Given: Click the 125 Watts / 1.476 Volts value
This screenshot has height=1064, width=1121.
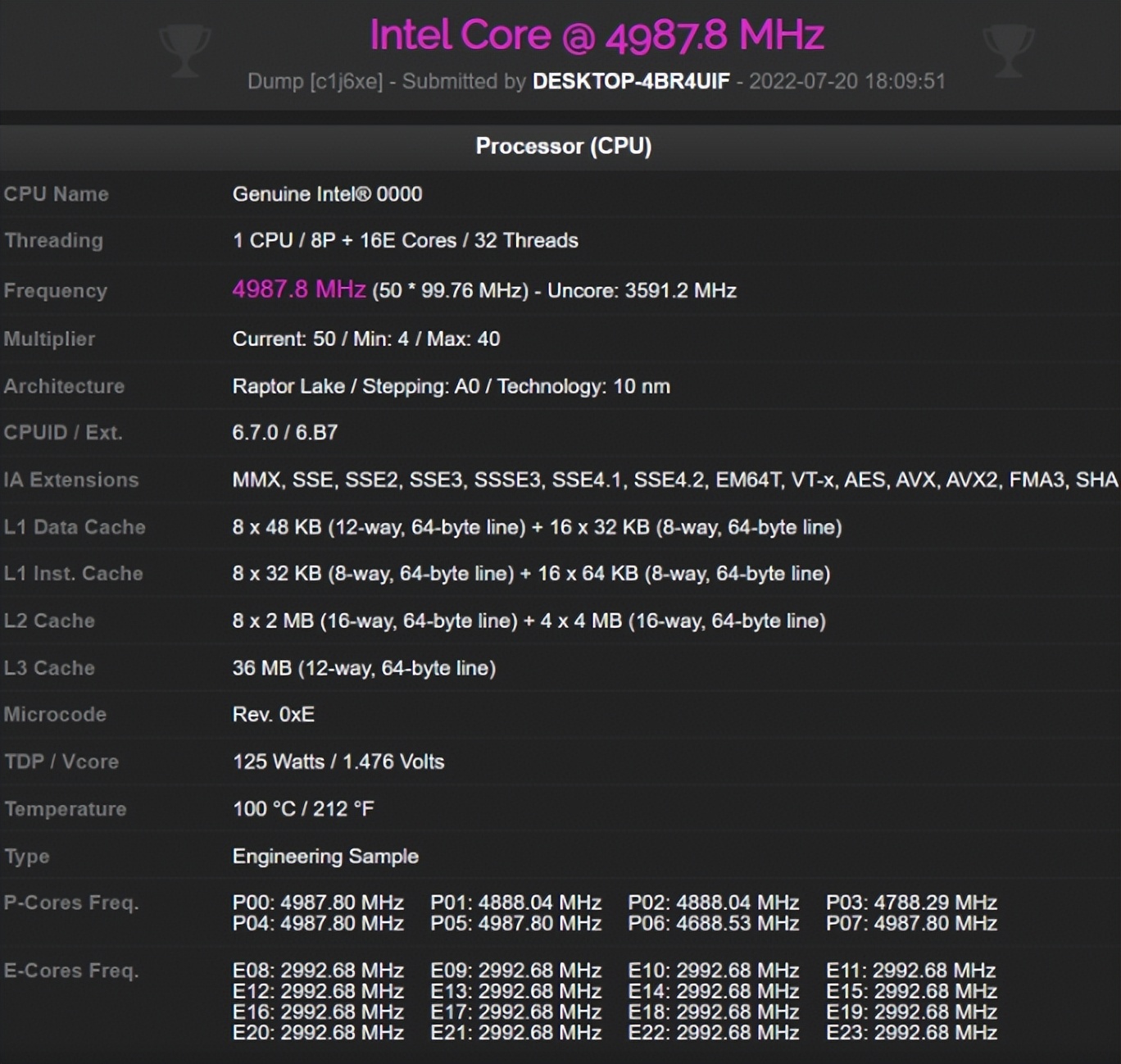Looking at the screenshot, I should click(338, 762).
